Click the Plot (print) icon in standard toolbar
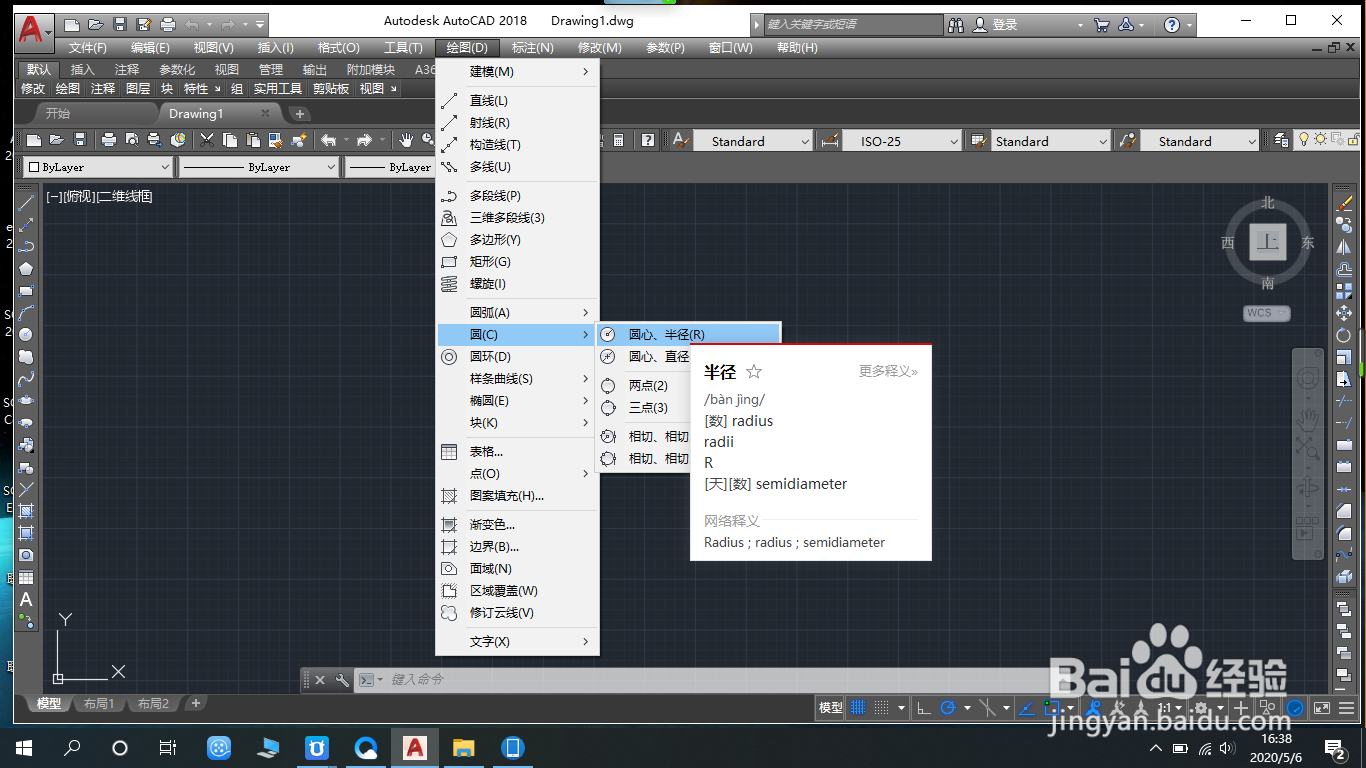1366x768 pixels. [x=109, y=140]
